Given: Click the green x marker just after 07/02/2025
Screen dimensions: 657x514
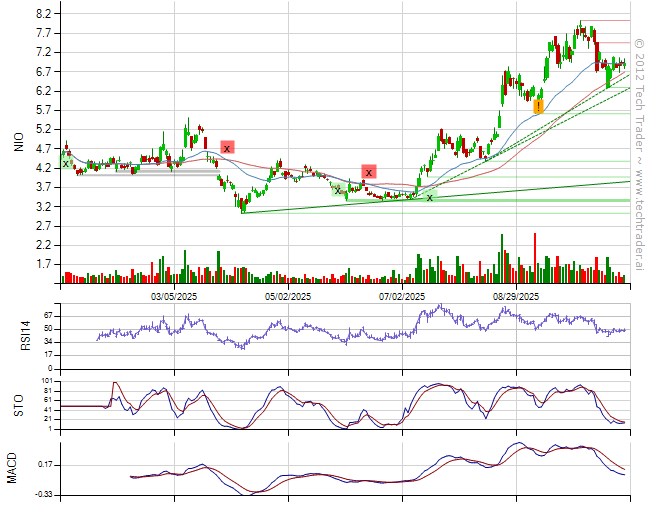Looking at the screenshot, I should tap(430, 197).
